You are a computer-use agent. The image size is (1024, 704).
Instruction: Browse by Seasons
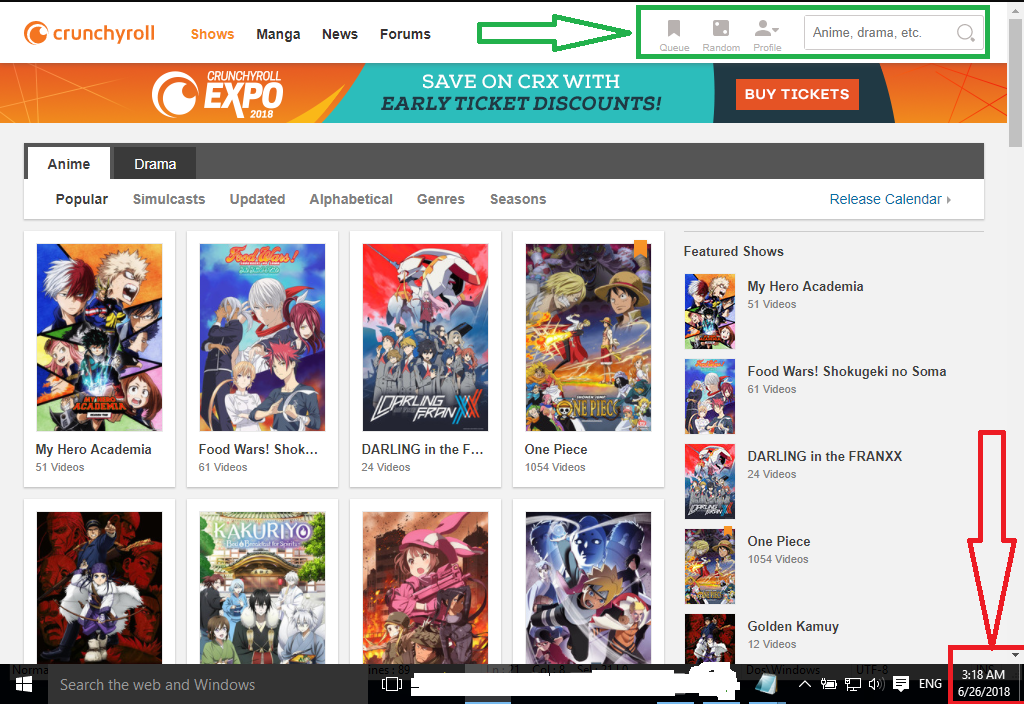pyautogui.click(x=518, y=199)
